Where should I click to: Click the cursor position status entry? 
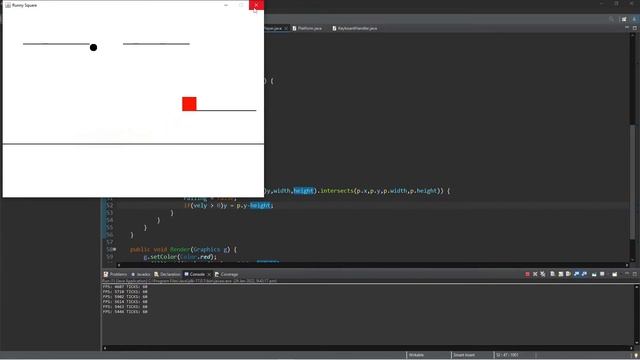pos(507,355)
